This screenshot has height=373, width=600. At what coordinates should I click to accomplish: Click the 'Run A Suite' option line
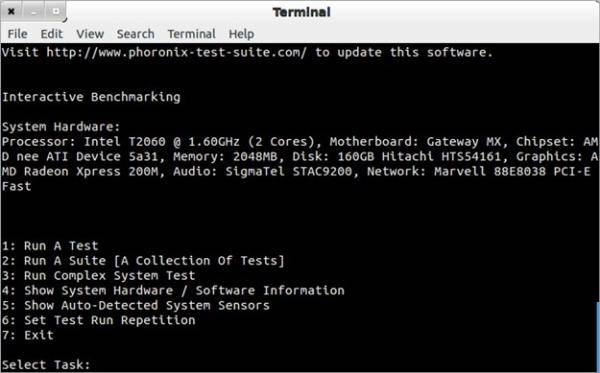pyautogui.click(x=143, y=261)
